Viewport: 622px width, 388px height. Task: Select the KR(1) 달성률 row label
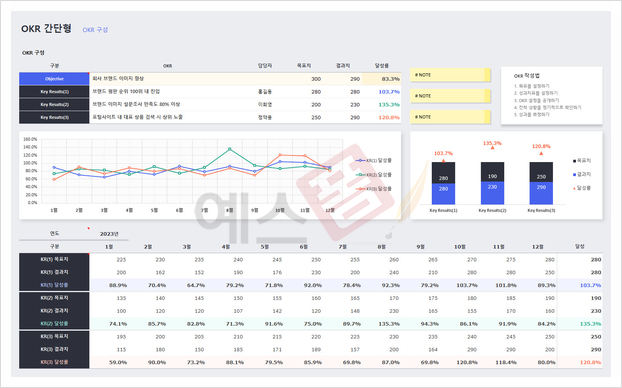coord(54,285)
